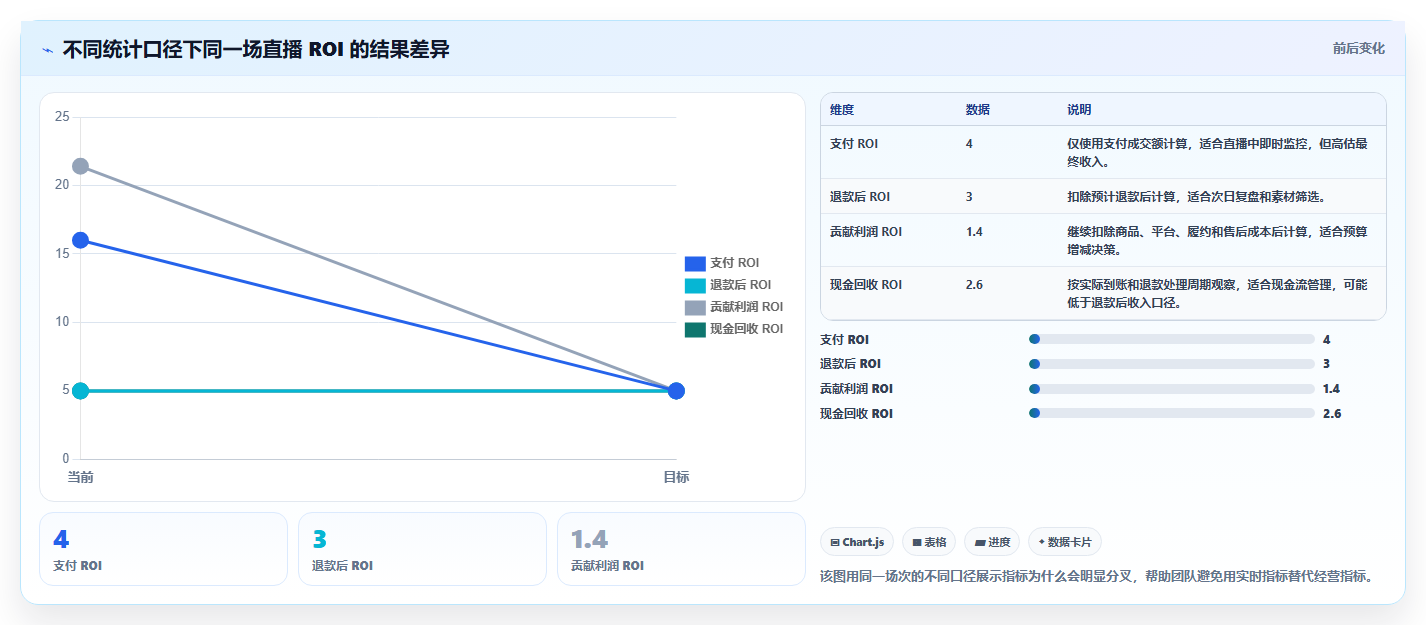This screenshot has height=625, width=1426.
Task: Click the 前后变化 label in header
Action: 1358,48
